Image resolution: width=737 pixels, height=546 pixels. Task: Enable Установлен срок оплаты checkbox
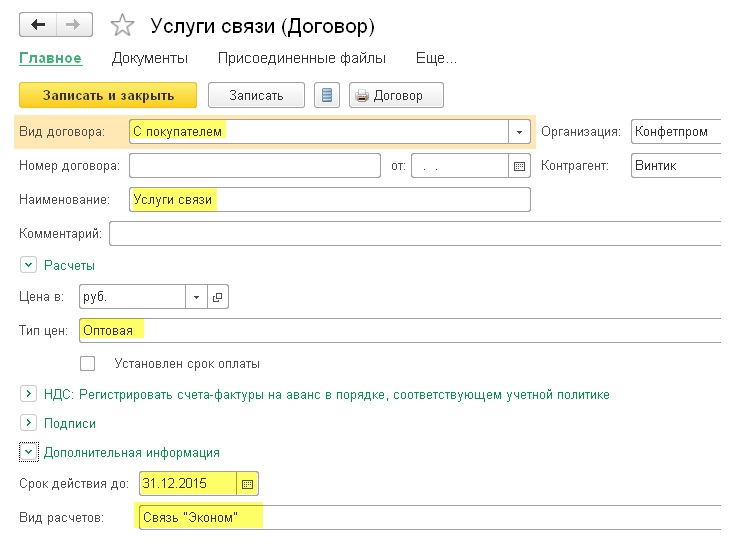click(87, 363)
